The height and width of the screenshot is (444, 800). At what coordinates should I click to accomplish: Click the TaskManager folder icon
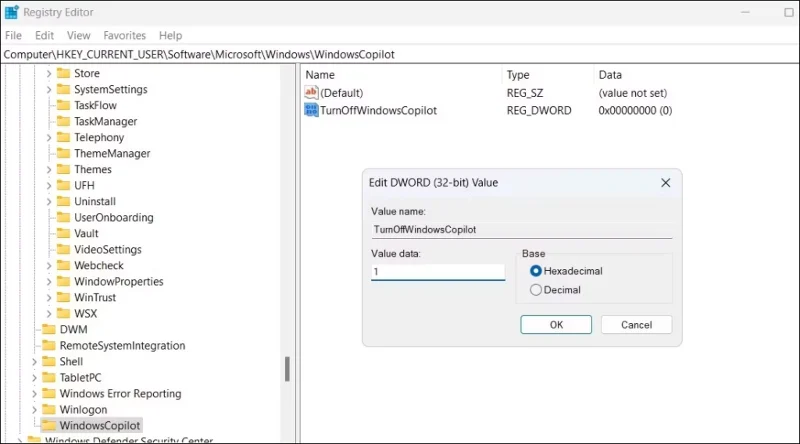pos(63,121)
